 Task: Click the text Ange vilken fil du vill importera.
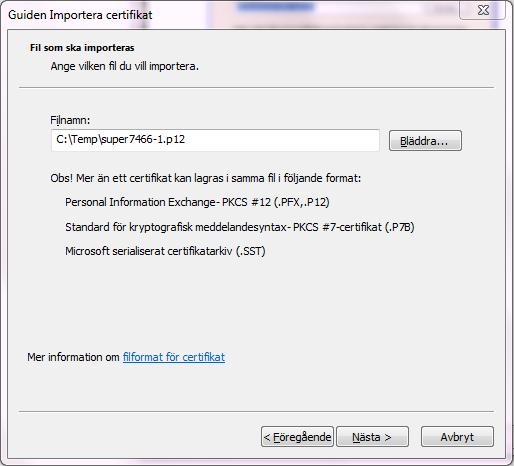(x=125, y=66)
